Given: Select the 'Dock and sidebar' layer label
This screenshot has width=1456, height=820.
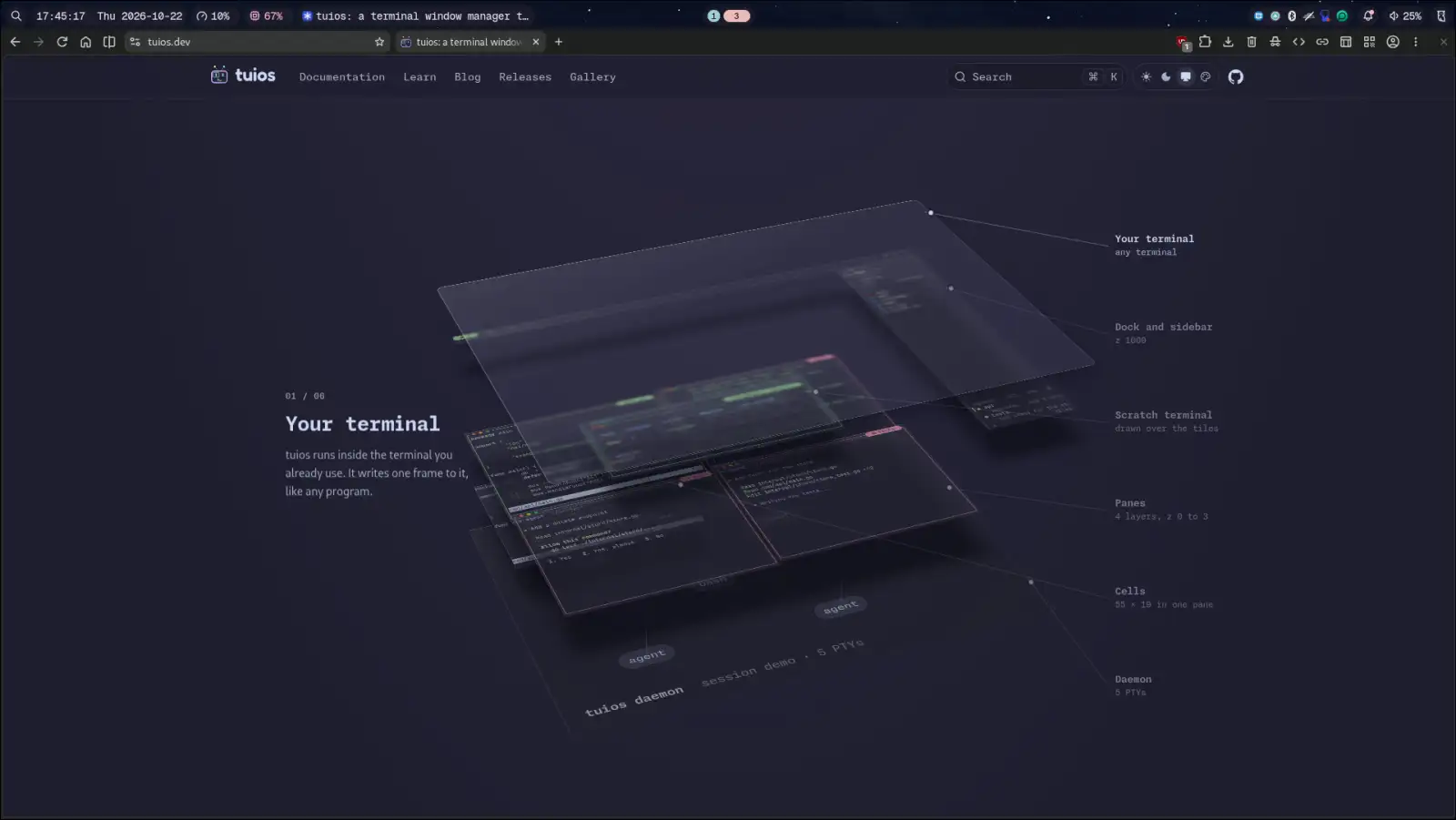Looking at the screenshot, I should [1163, 327].
